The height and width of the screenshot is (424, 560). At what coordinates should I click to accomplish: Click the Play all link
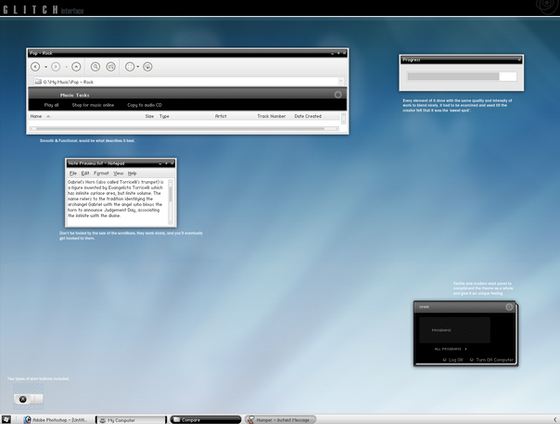click(51, 105)
